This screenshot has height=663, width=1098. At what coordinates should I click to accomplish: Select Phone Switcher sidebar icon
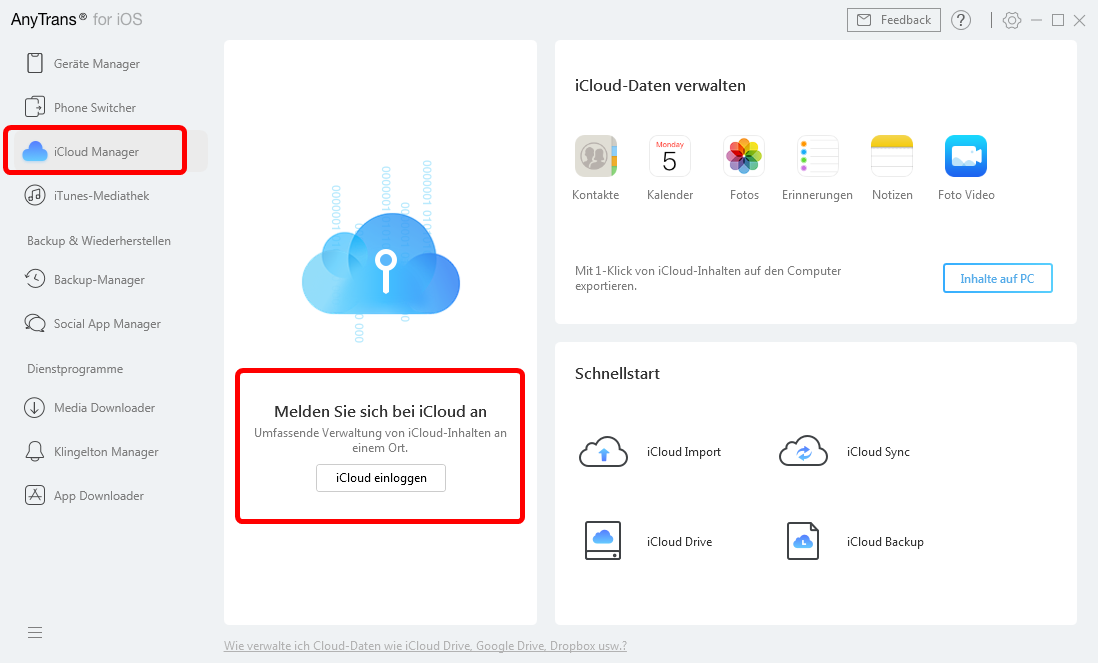pos(34,107)
